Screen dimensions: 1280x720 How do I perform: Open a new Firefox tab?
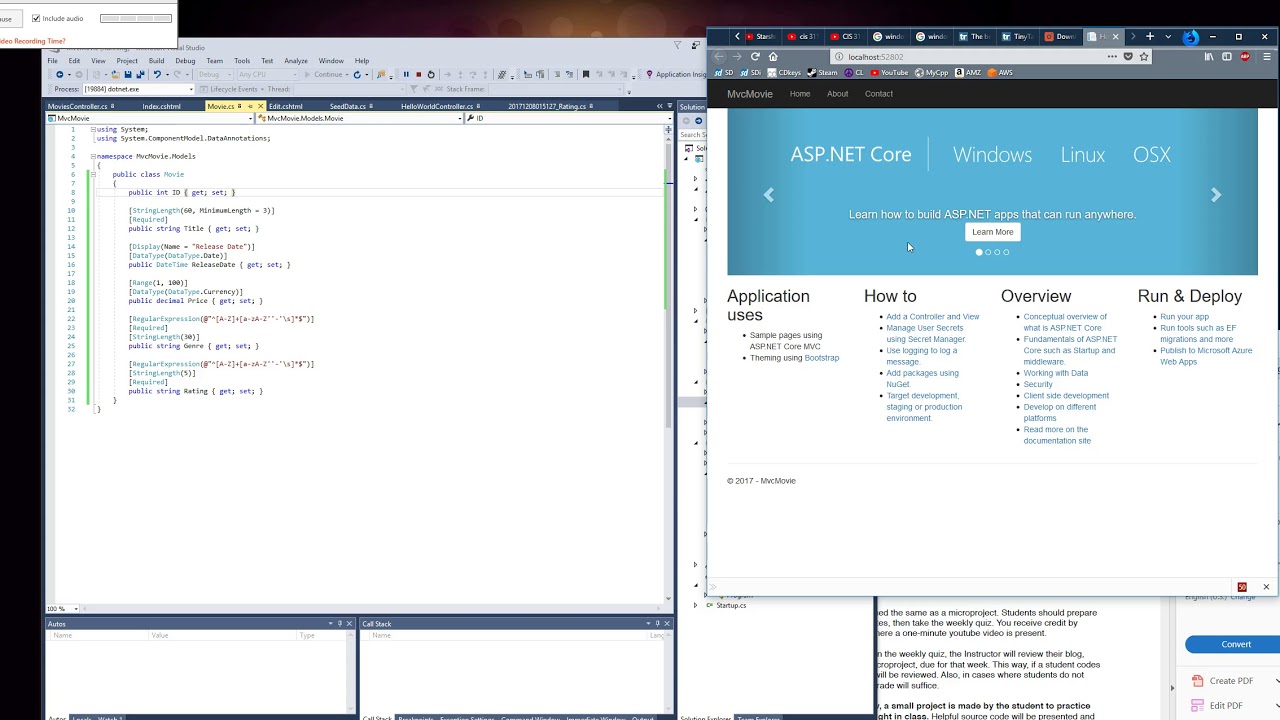pyautogui.click(x=1150, y=37)
